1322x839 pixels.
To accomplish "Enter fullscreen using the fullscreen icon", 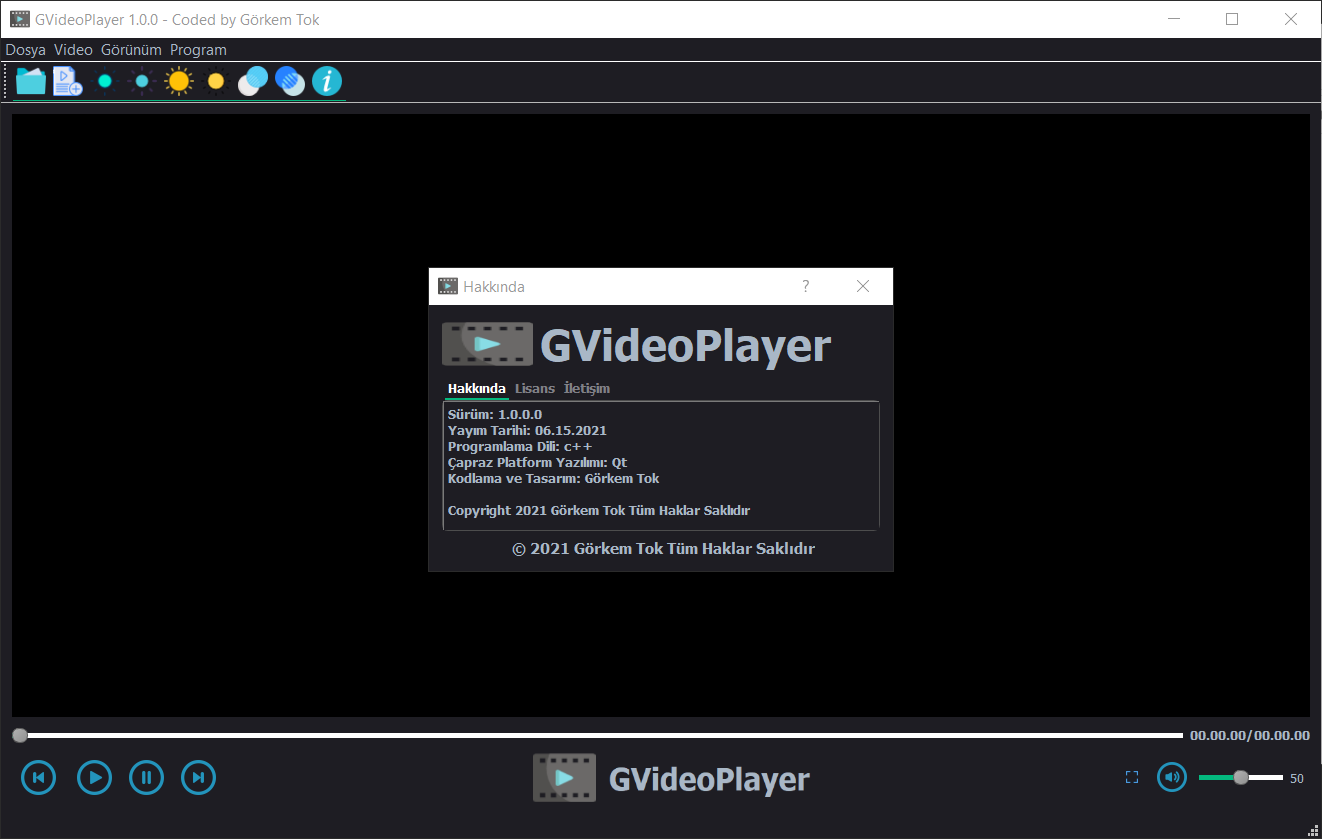I will [1132, 777].
